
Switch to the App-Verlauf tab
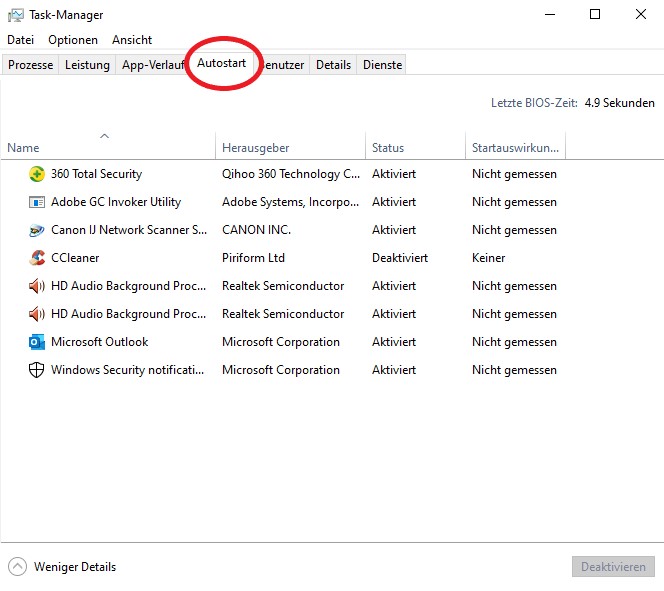pyautogui.click(x=152, y=65)
